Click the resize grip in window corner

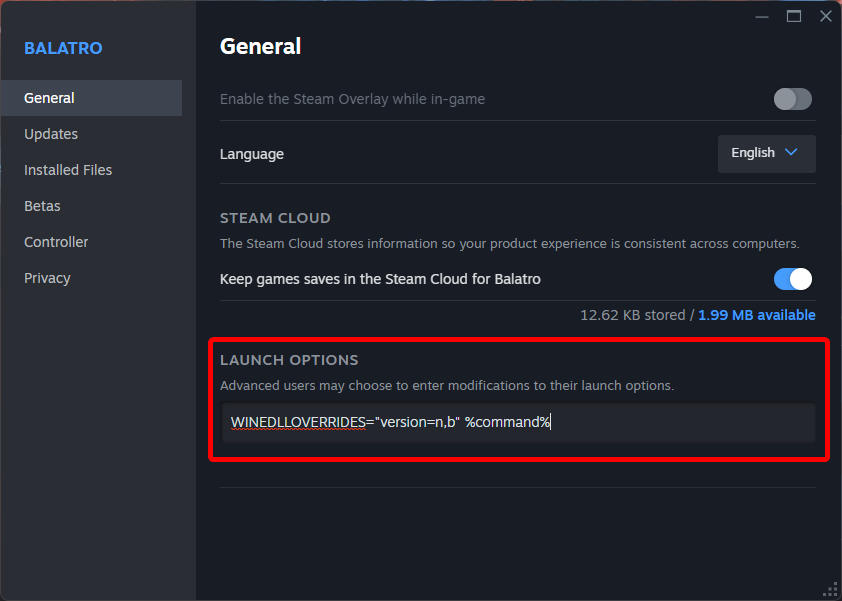[x=830, y=589]
